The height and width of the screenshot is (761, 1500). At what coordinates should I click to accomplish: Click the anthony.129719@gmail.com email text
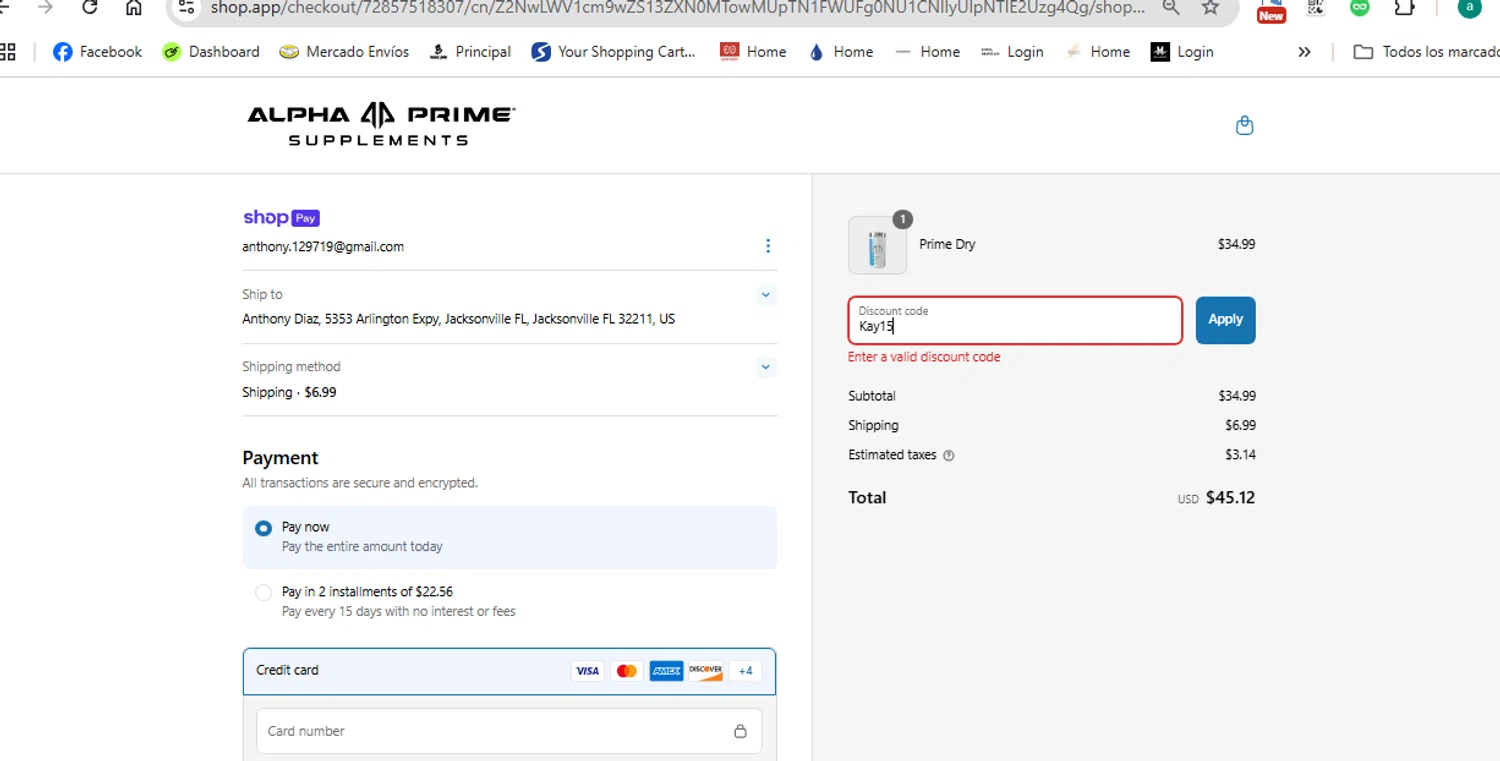pyautogui.click(x=323, y=247)
